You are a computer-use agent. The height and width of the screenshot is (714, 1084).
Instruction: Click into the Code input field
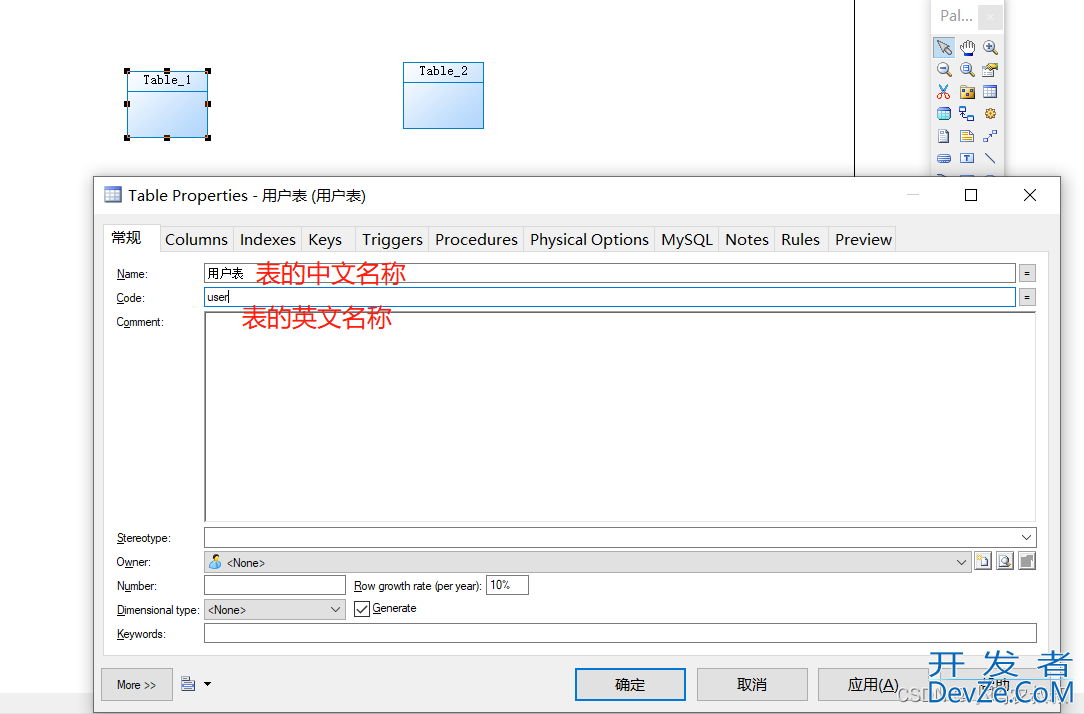click(x=610, y=297)
